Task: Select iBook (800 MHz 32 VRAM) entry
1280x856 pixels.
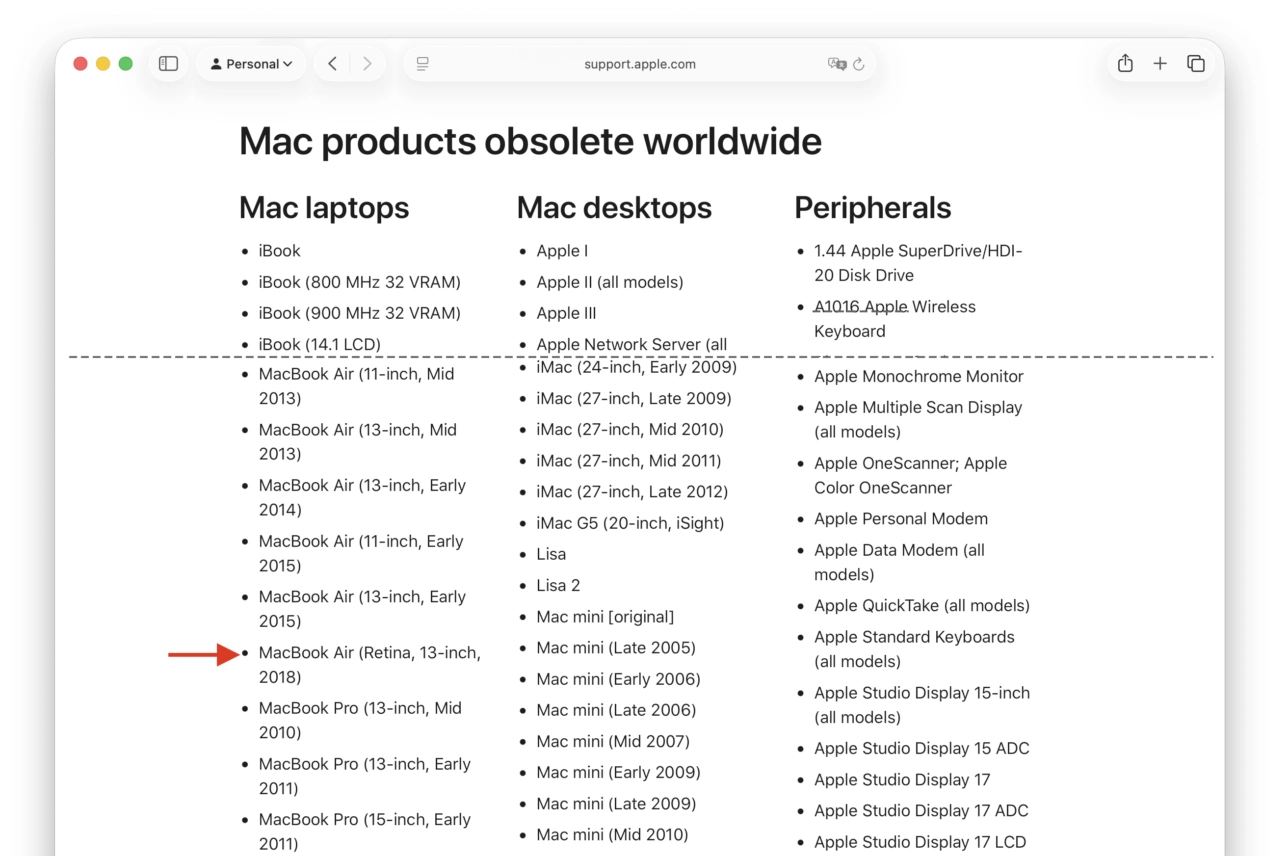Action: pos(360,282)
